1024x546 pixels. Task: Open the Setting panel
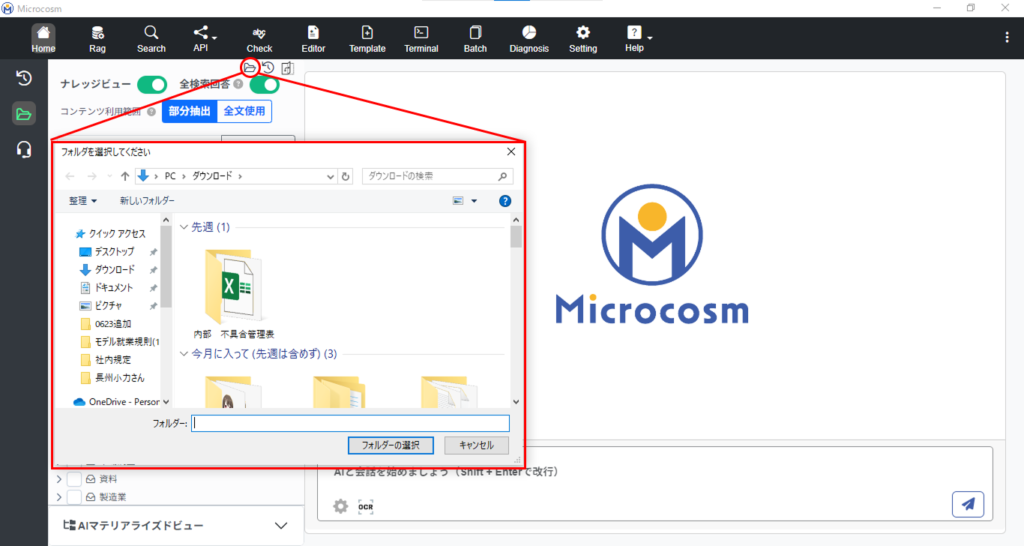[x=583, y=39]
